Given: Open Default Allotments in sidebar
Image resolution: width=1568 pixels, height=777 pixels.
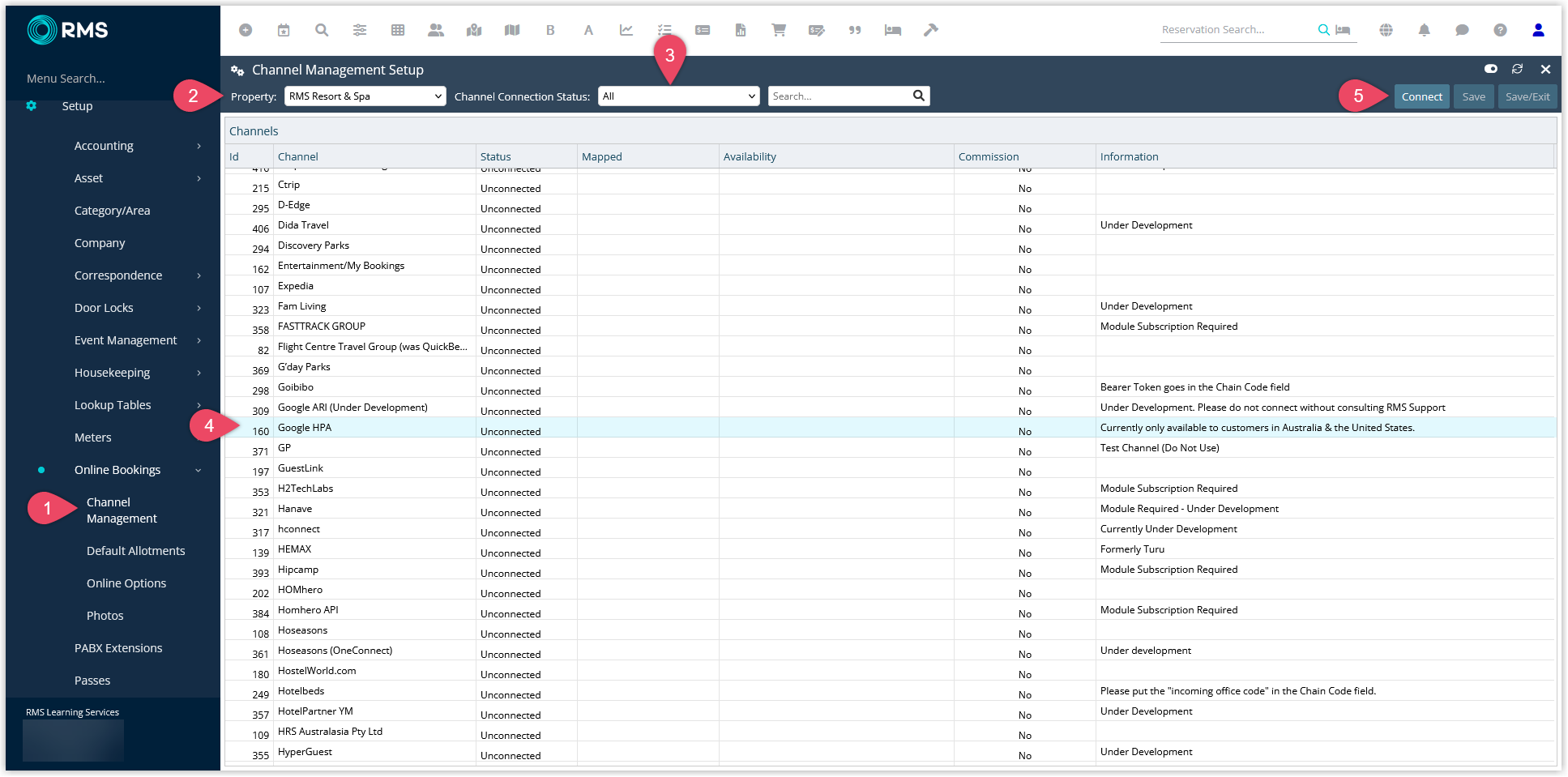Looking at the screenshot, I should coord(135,551).
